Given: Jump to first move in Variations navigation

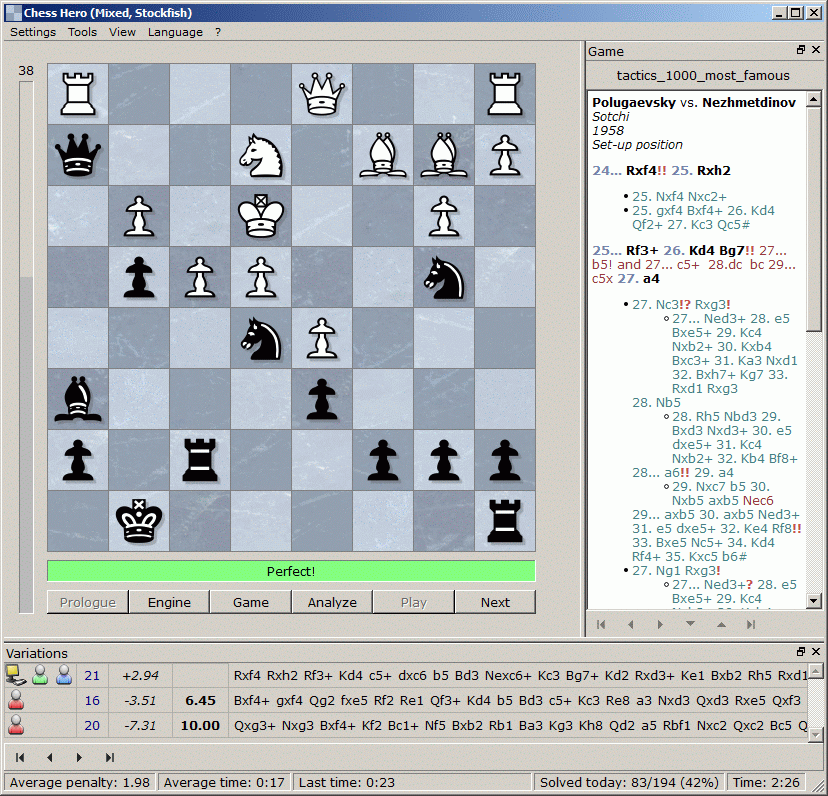Looking at the screenshot, I should click(19, 757).
